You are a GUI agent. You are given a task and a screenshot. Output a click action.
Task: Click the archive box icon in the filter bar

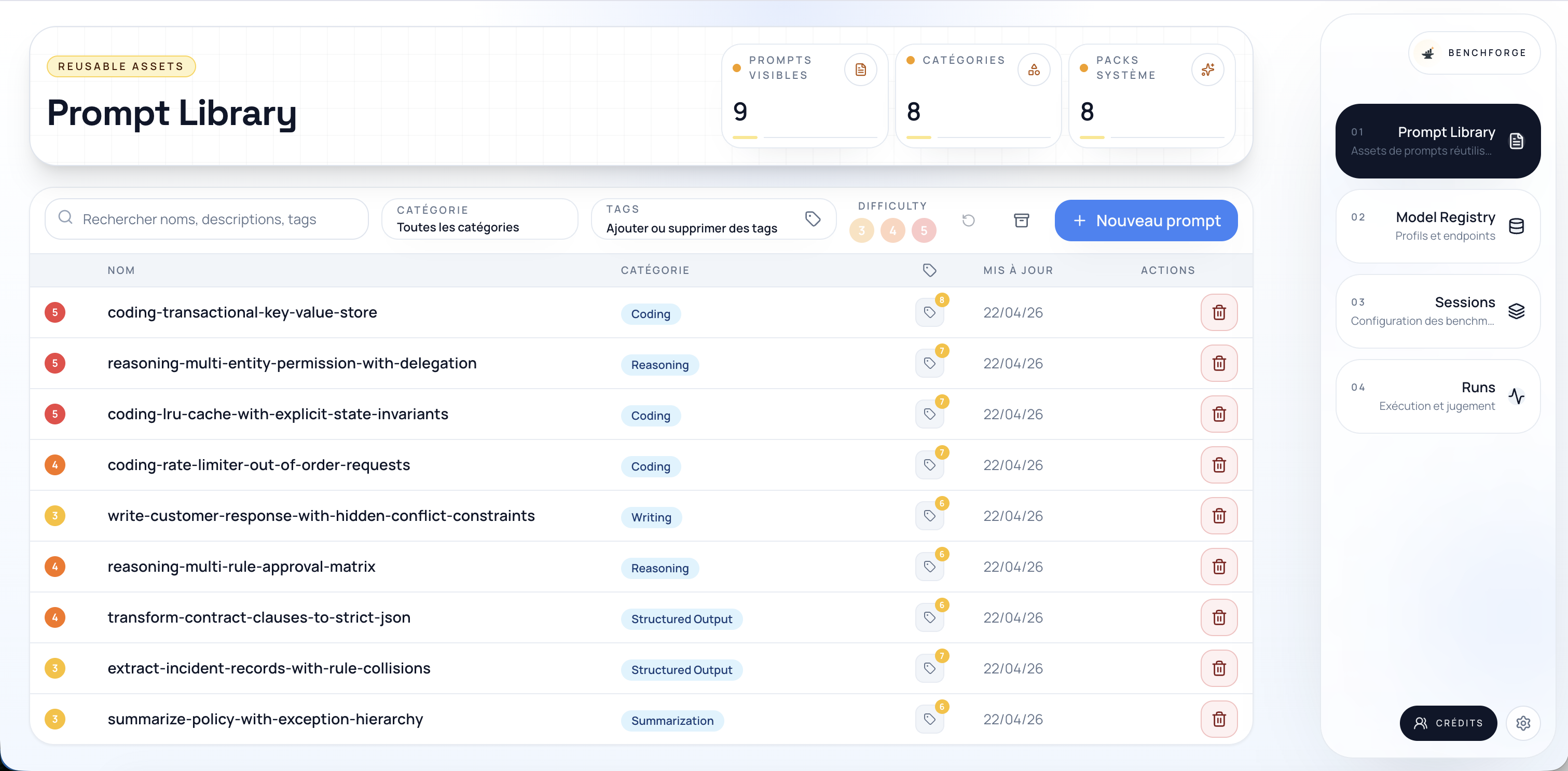tap(1022, 221)
